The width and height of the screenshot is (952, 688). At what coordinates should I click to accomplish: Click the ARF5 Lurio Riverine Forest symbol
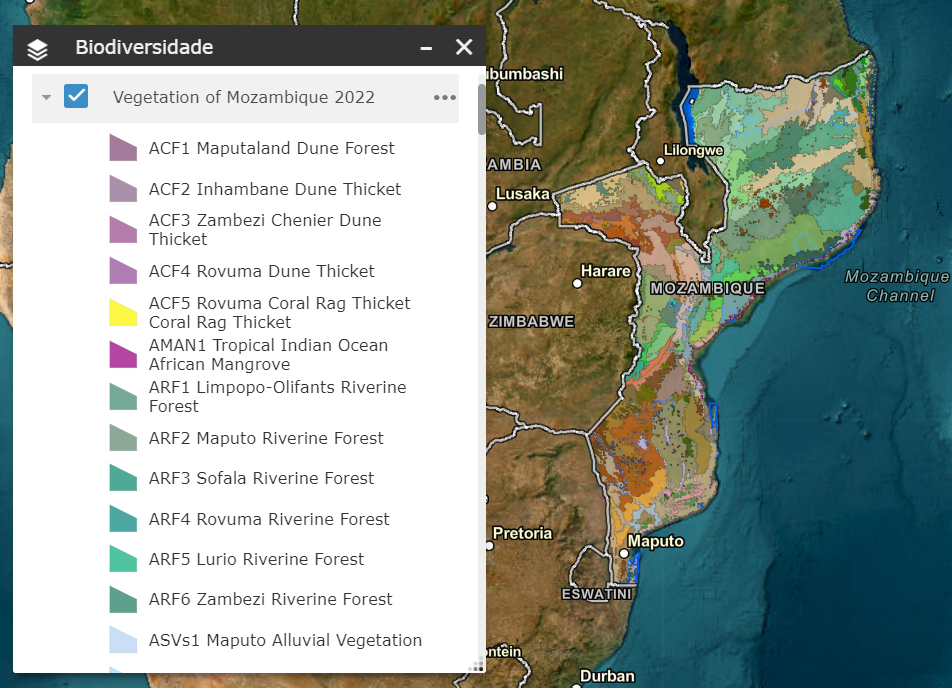tap(123, 559)
